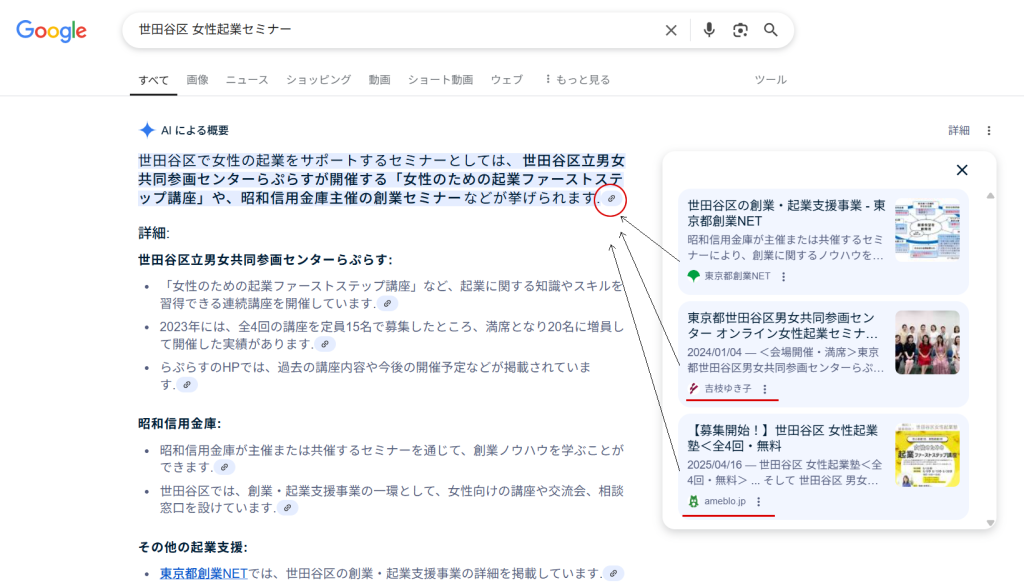Open the AI overview three-dot options menu
1024x588 pixels.
[x=989, y=131]
